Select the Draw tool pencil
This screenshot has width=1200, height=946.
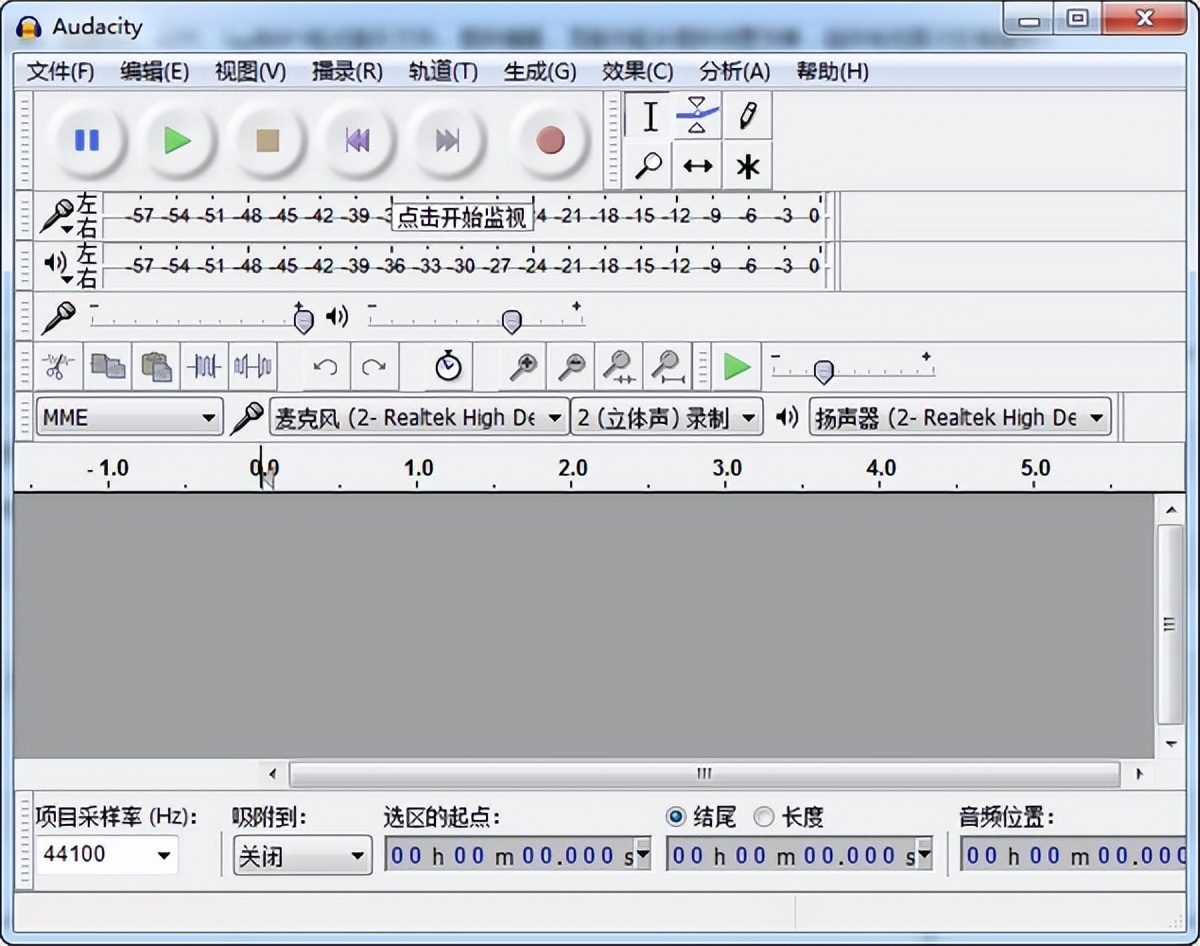[746, 115]
